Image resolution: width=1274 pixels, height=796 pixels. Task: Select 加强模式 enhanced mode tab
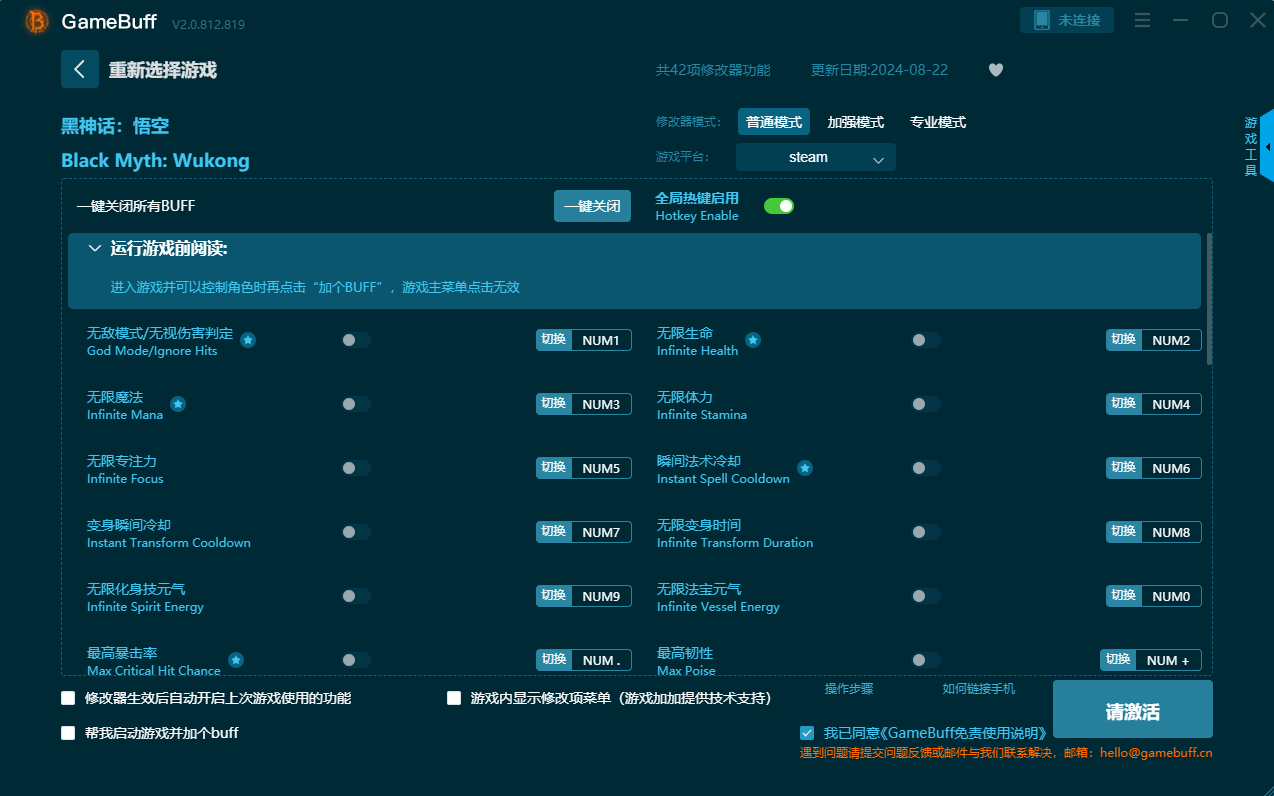point(856,122)
